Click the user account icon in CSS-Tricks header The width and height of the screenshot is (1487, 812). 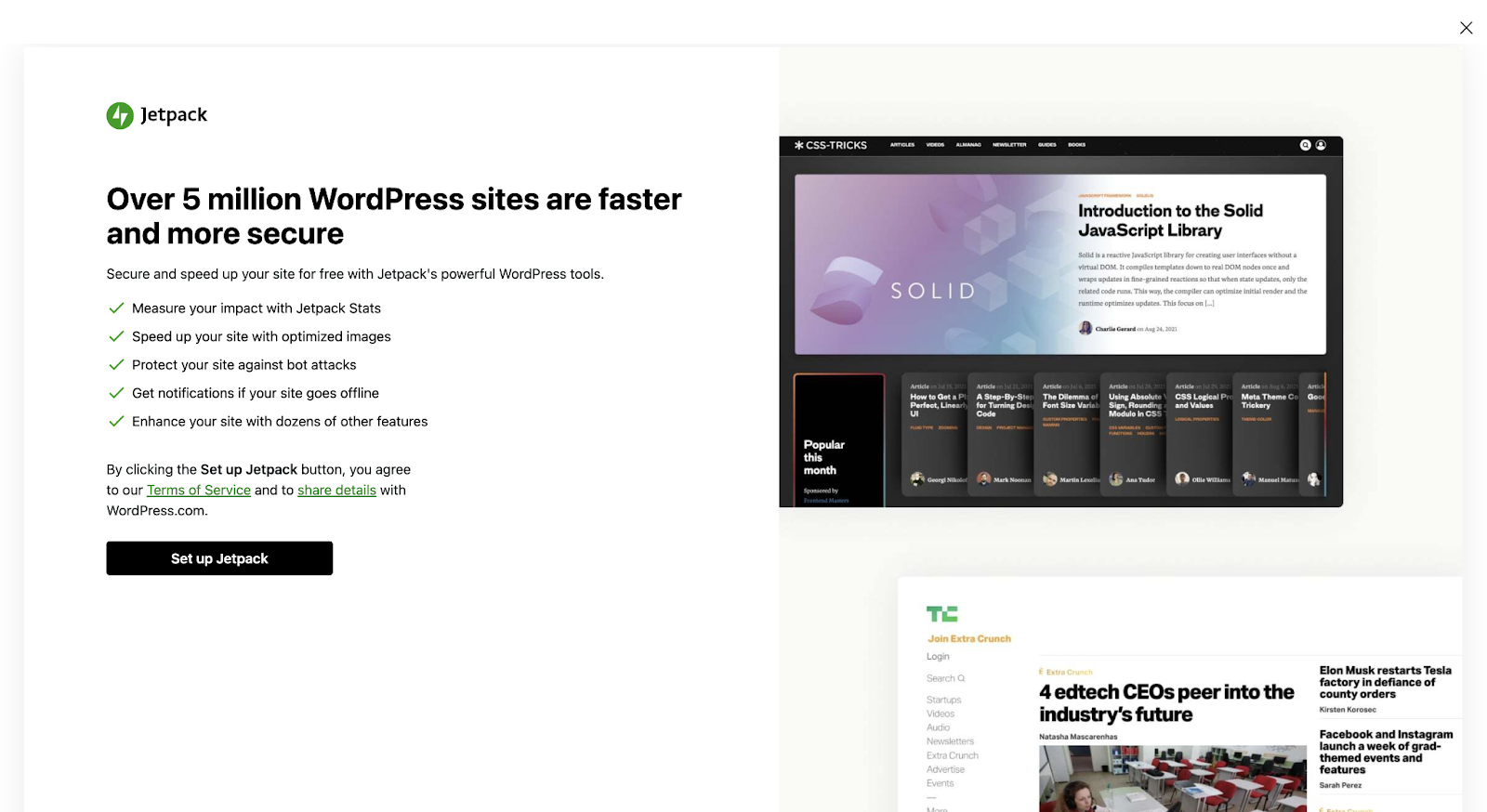click(1321, 145)
